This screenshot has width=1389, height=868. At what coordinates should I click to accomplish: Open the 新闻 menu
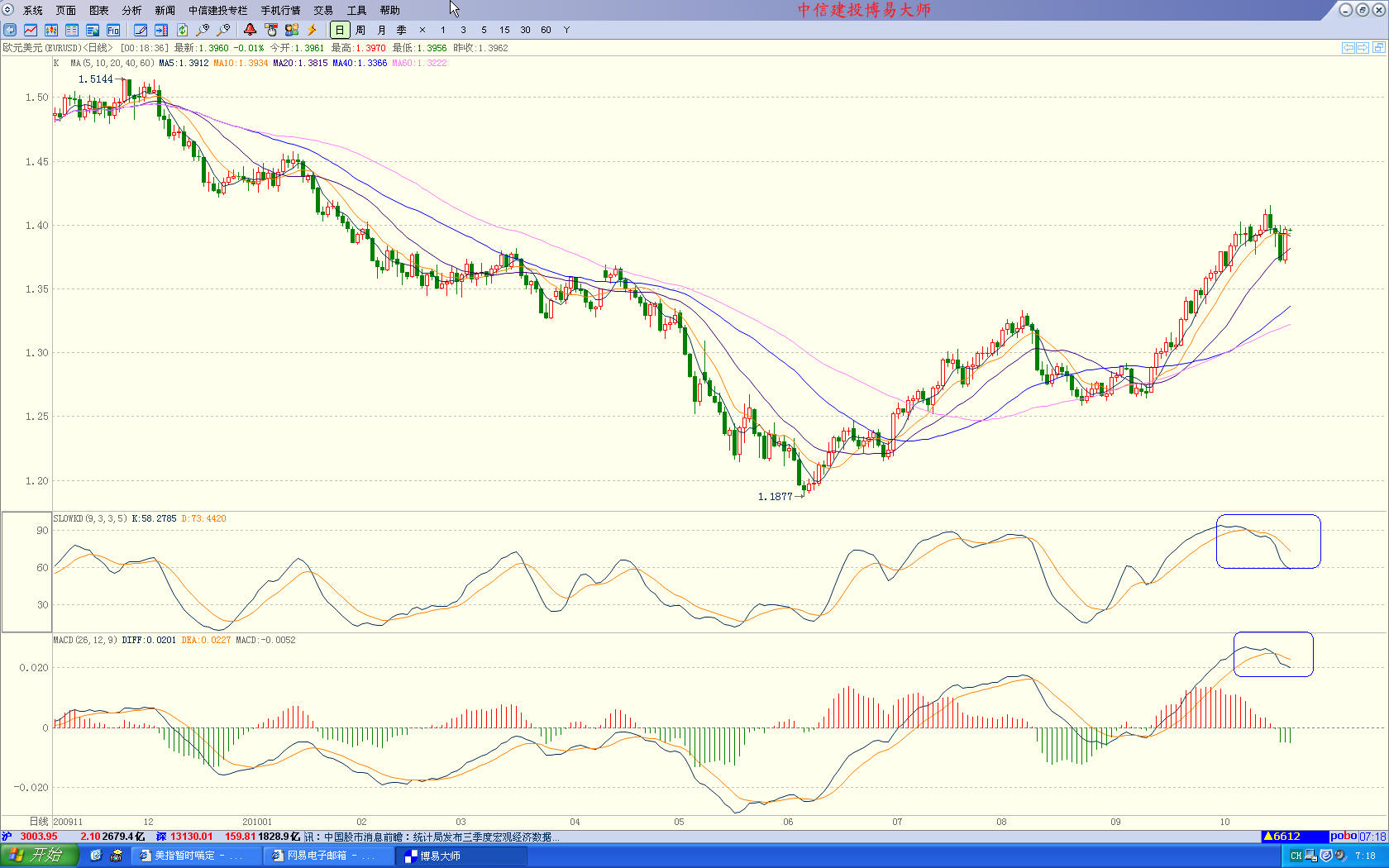click(165, 10)
